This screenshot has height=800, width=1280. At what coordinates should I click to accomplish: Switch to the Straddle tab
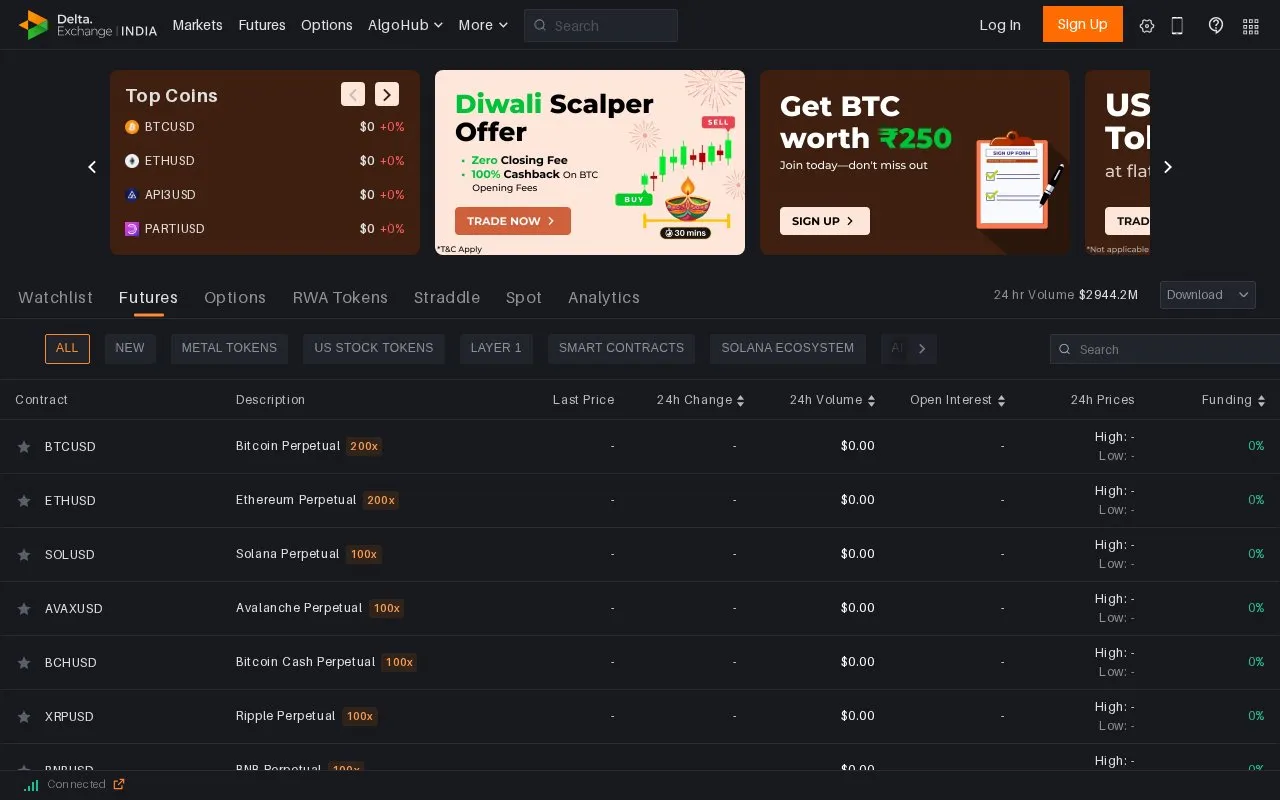click(x=447, y=297)
